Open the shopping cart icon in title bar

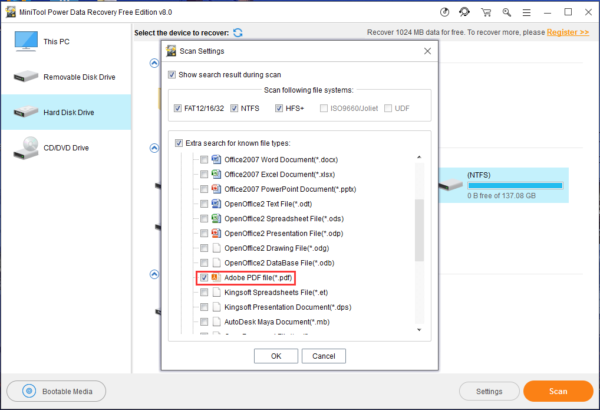(486, 13)
